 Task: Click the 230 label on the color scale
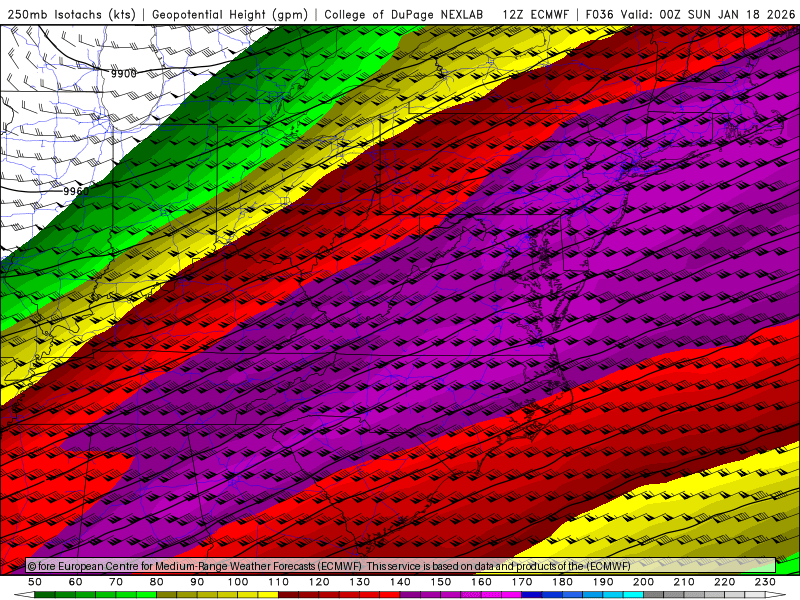(765, 582)
